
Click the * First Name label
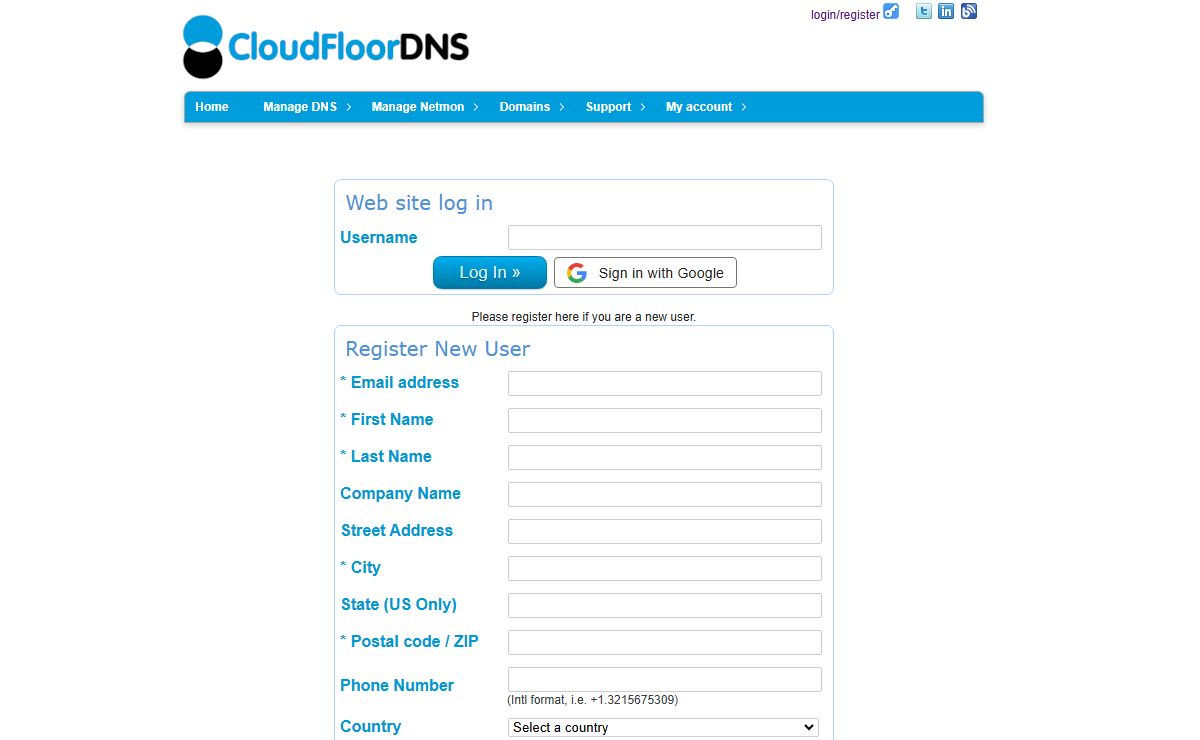[386, 419]
